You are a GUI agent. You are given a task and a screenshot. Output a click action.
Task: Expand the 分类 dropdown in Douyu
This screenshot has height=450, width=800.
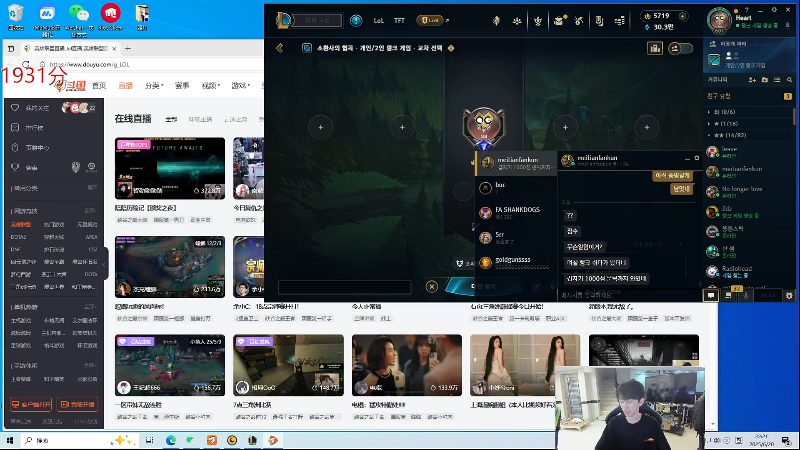154,86
